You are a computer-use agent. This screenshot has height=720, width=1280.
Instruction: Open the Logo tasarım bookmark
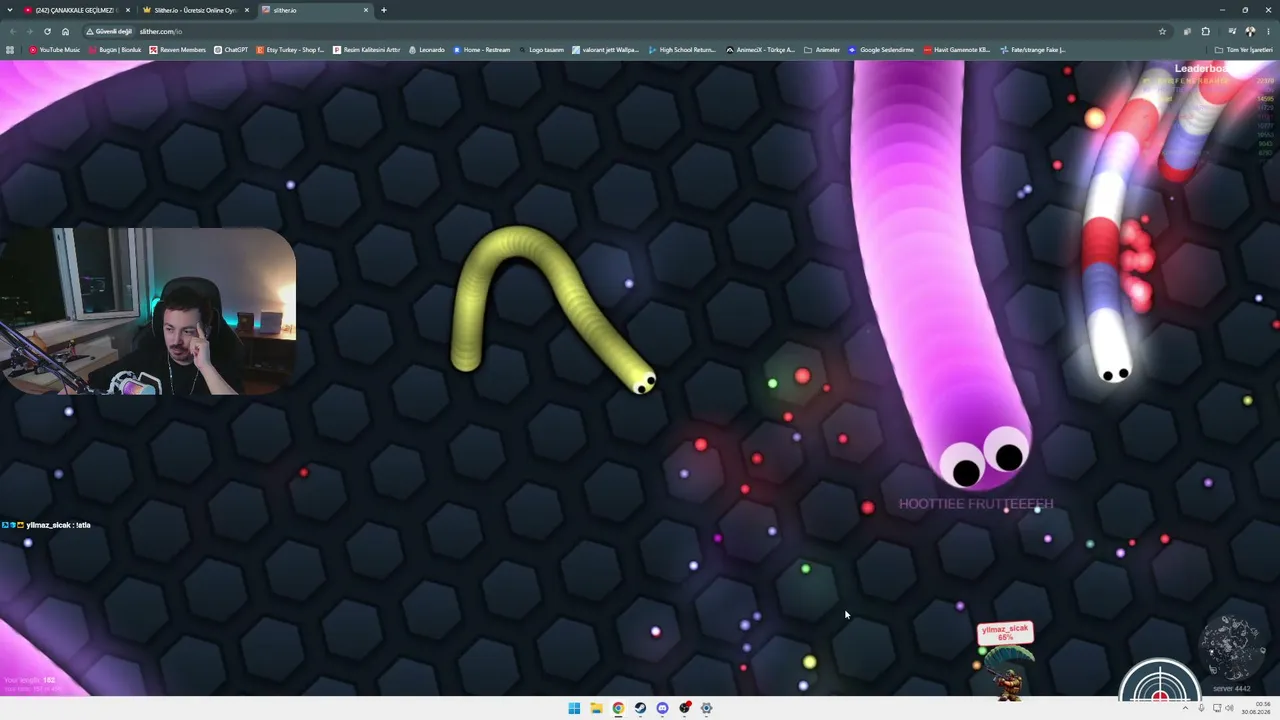541,49
